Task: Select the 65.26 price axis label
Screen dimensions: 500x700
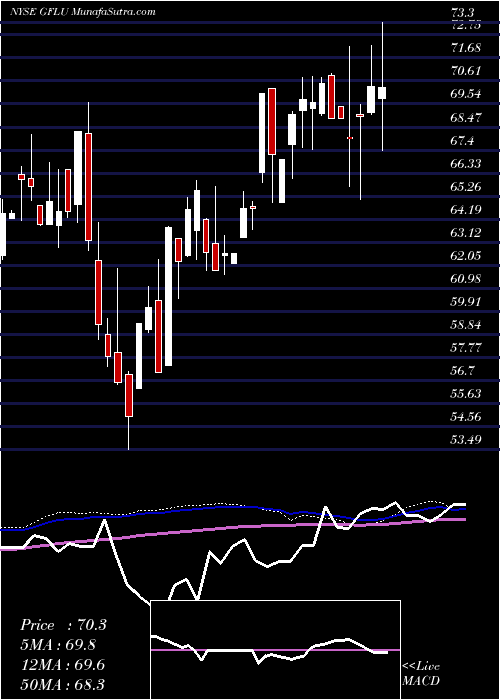Action: tap(466, 186)
